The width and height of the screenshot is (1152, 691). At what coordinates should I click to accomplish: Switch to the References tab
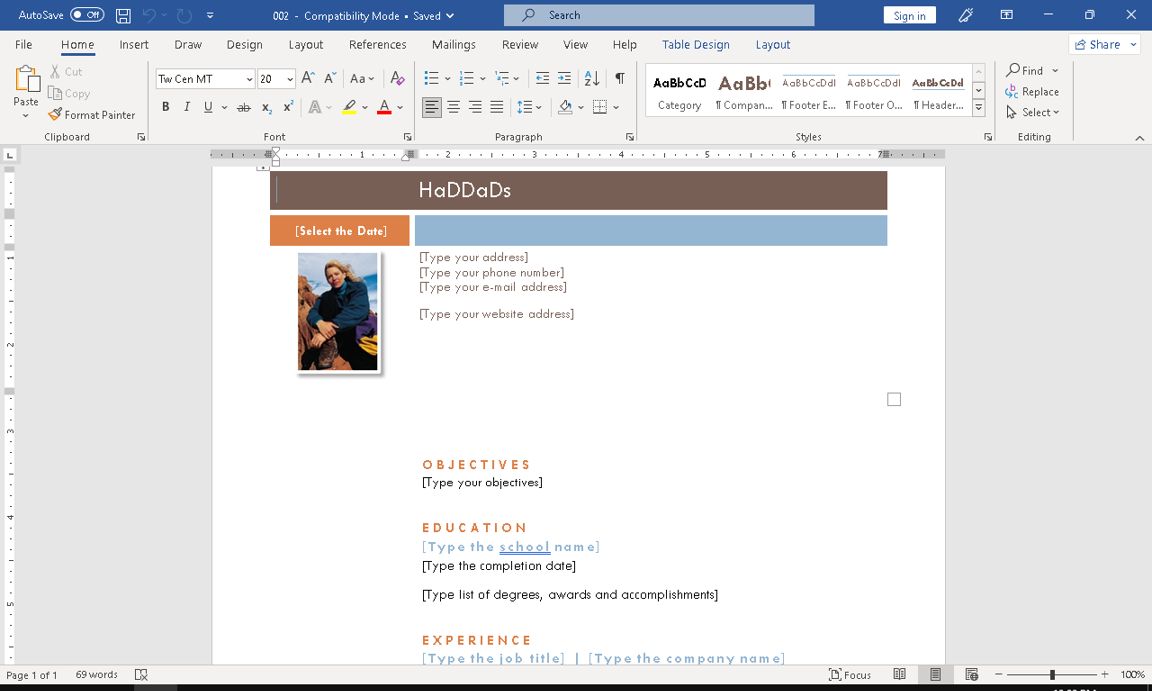point(378,45)
